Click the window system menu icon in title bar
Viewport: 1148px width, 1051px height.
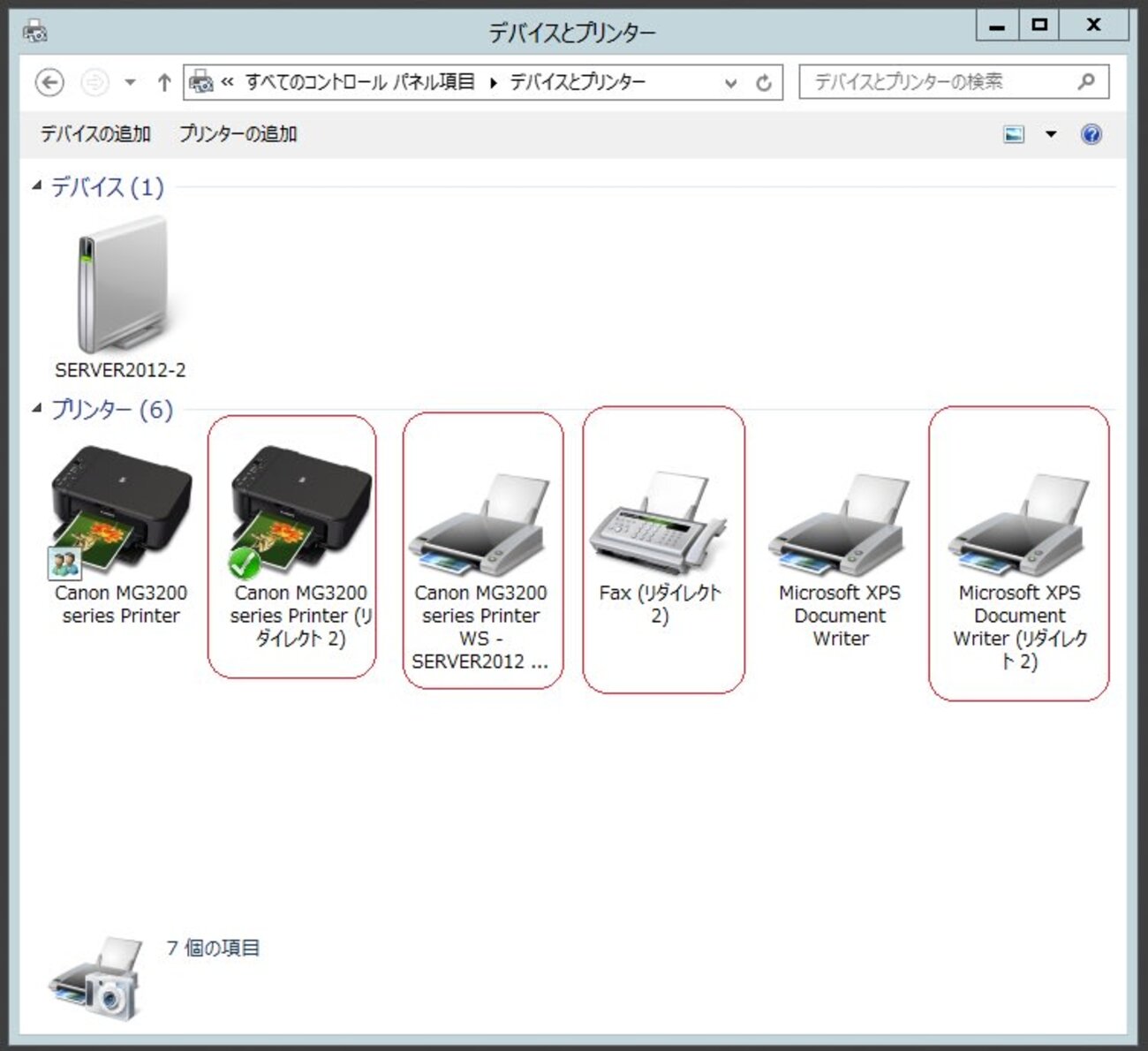(35, 32)
